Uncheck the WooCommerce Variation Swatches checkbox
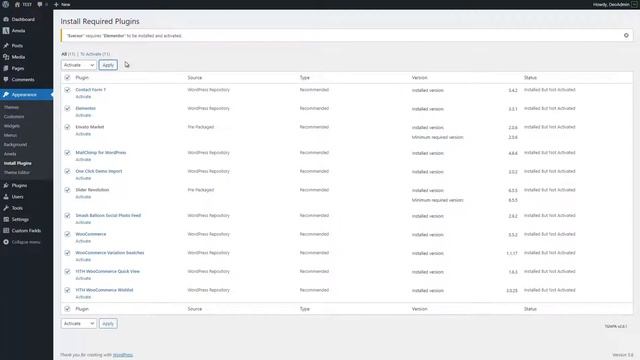640x360 pixels. pyautogui.click(x=67, y=253)
